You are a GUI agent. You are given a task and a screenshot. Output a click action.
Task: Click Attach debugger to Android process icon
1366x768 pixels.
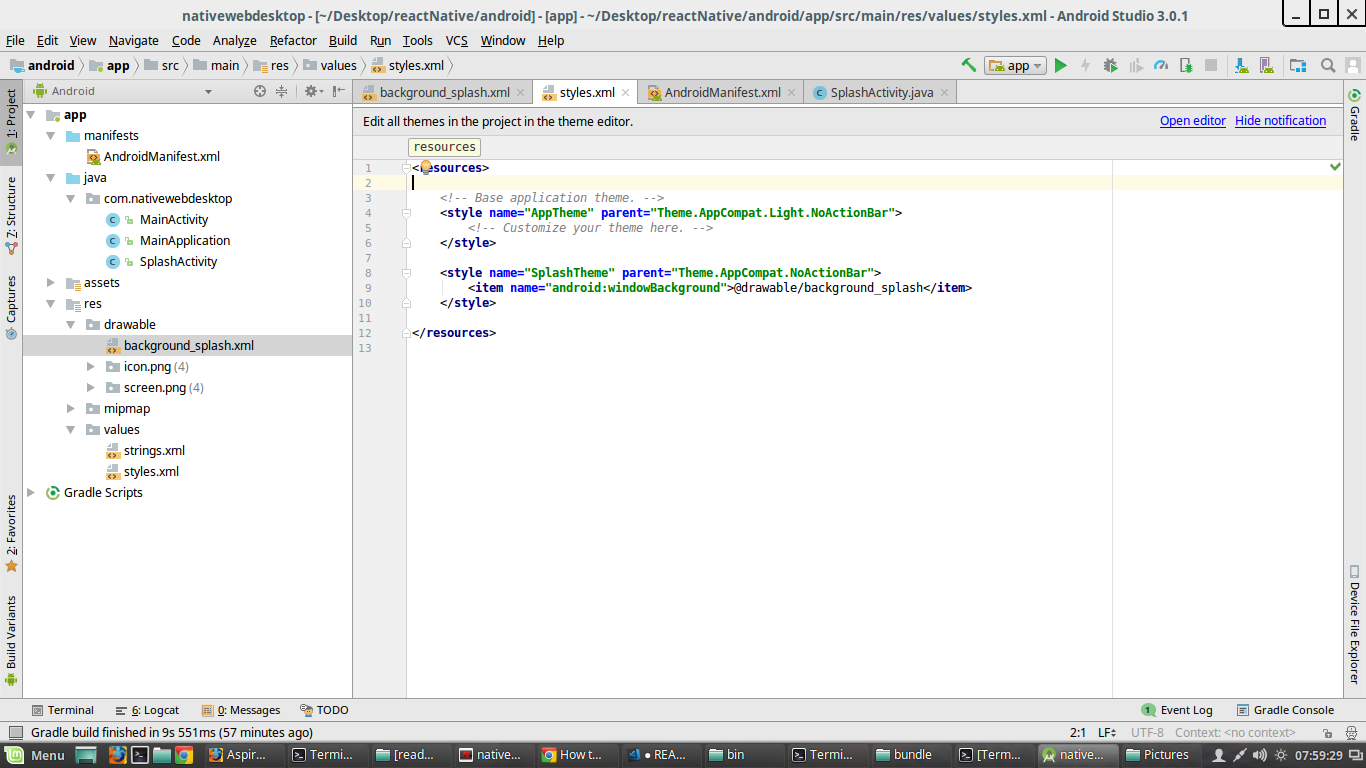pyautogui.click(x=1186, y=65)
